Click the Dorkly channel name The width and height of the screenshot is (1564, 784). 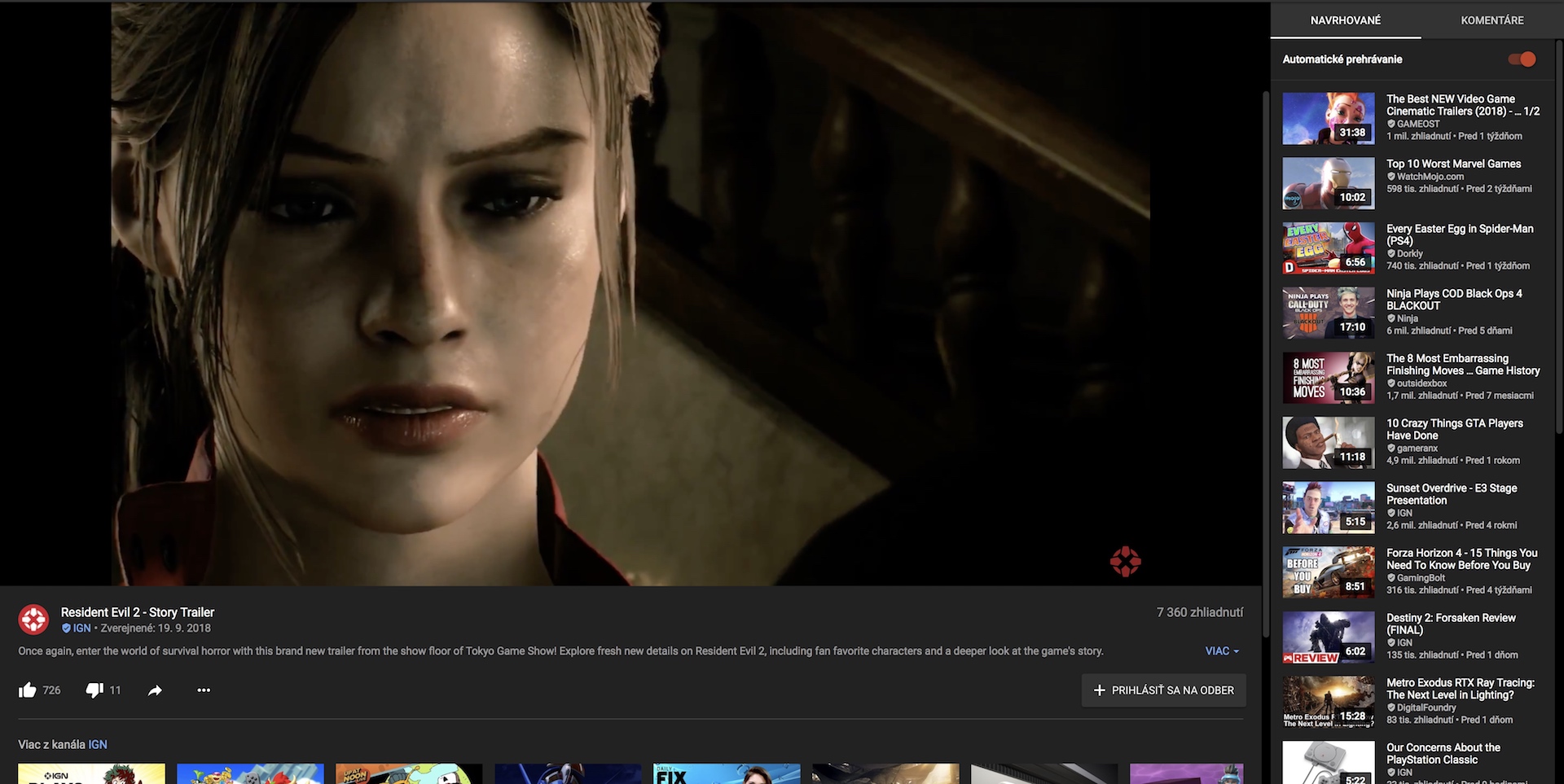coord(1410,254)
